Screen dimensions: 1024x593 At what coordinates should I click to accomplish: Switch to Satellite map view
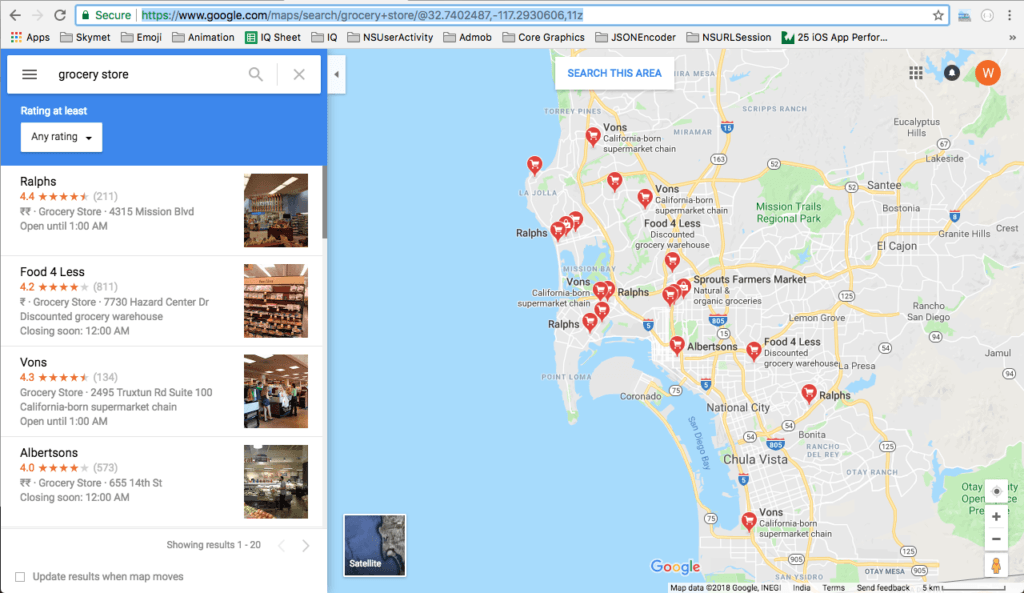[374, 545]
